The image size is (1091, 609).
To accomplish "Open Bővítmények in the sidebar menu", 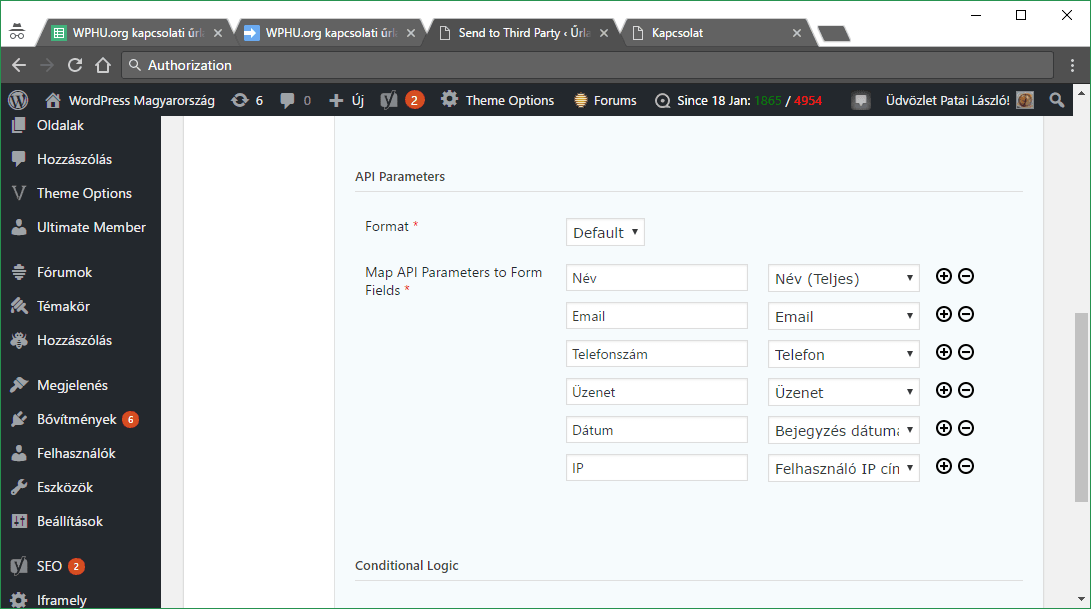I will pos(76,420).
